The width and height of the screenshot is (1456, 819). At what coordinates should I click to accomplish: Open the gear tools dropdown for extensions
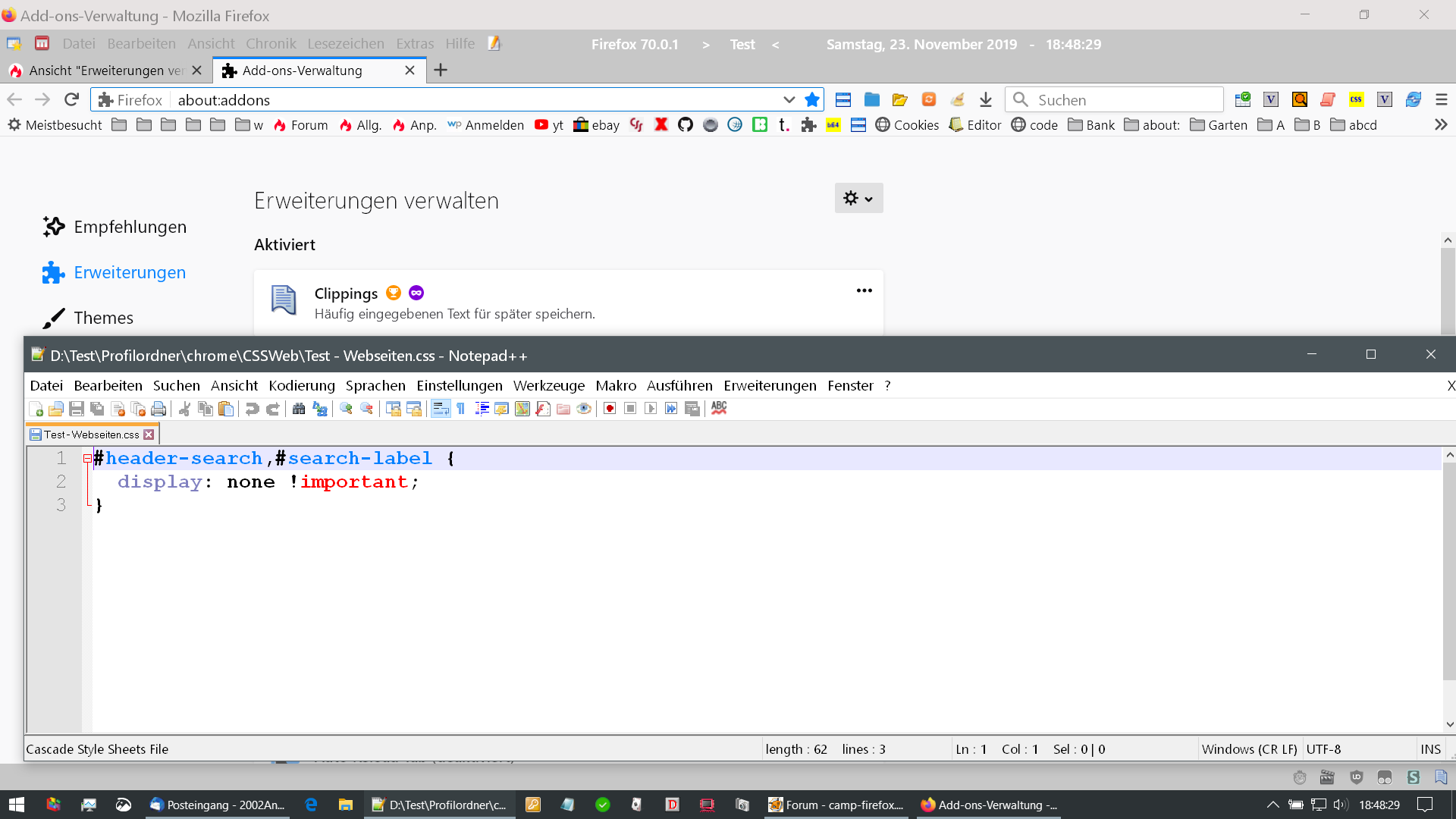[858, 198]
